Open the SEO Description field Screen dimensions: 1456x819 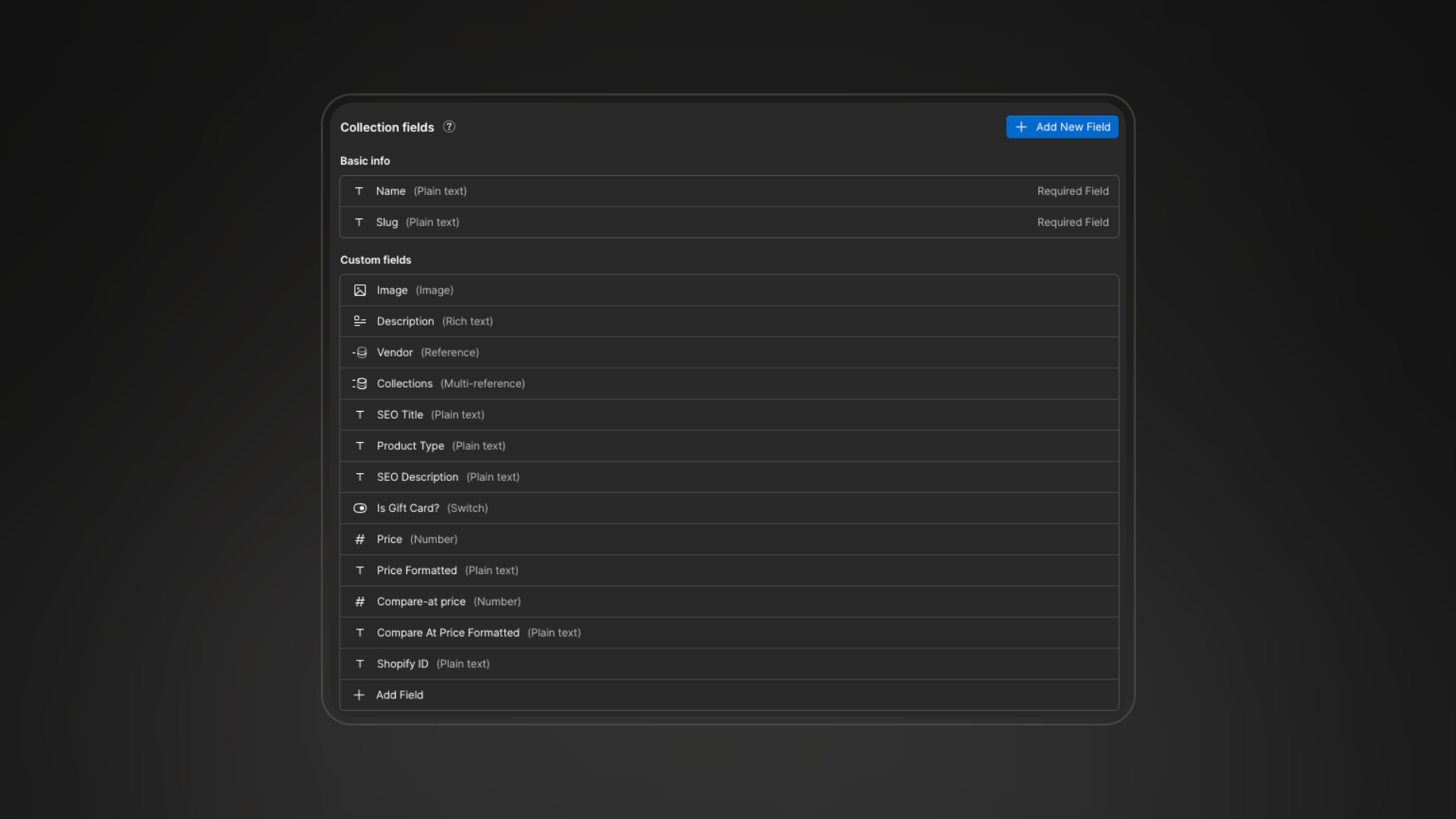coord(730,477)
